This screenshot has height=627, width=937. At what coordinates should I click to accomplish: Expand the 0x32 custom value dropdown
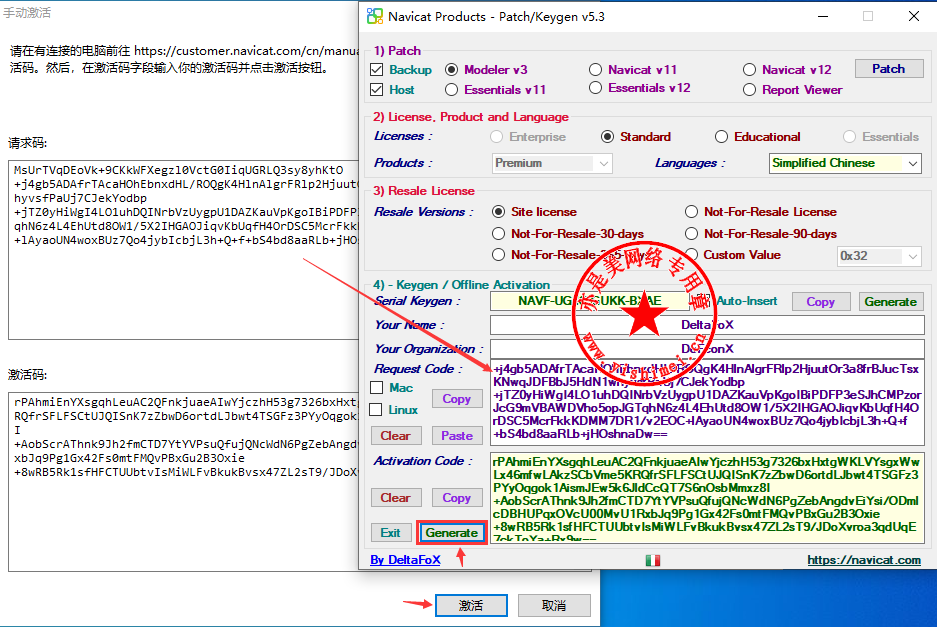coord(879,256)
